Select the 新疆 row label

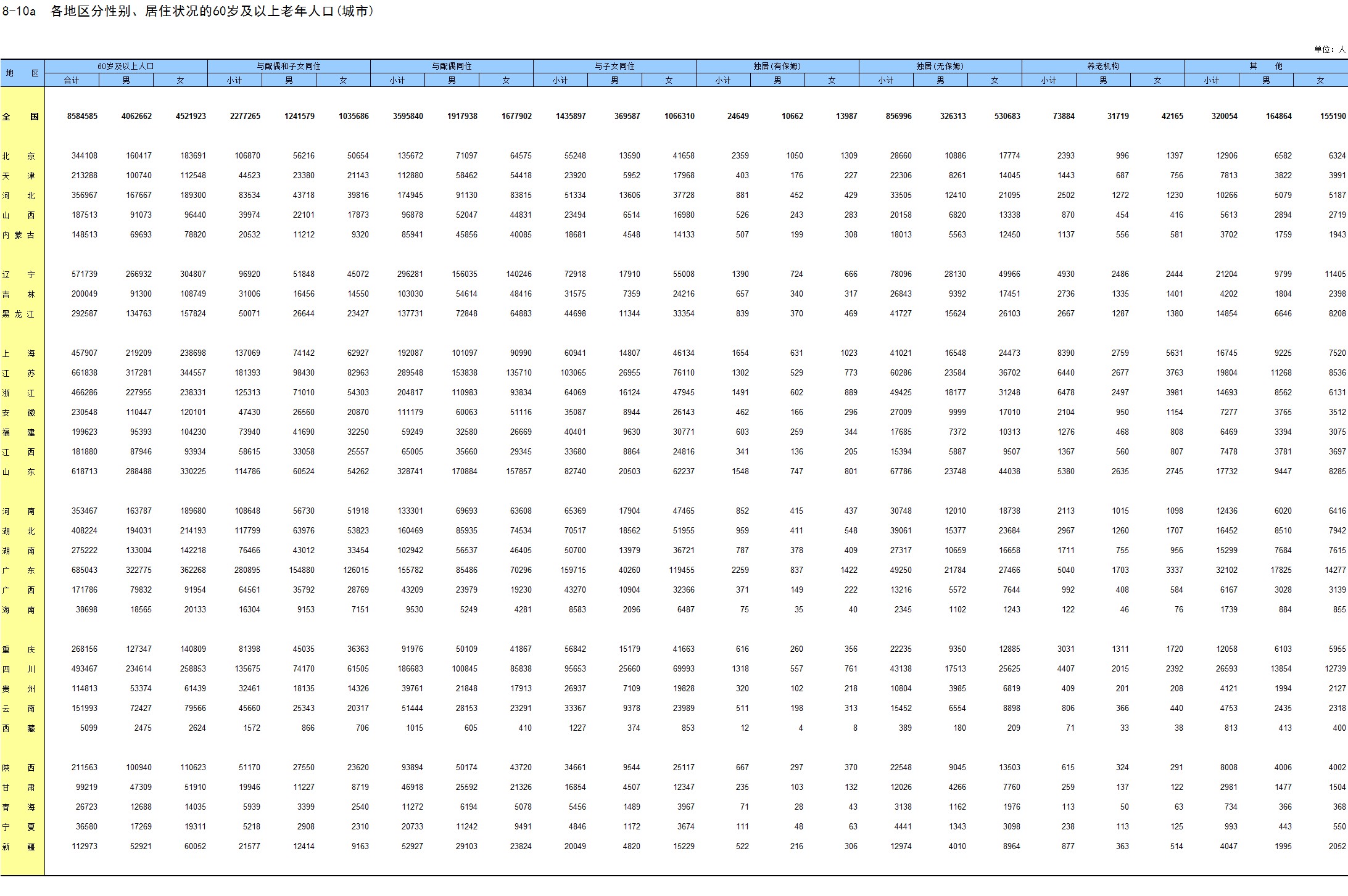coord(19,847)
